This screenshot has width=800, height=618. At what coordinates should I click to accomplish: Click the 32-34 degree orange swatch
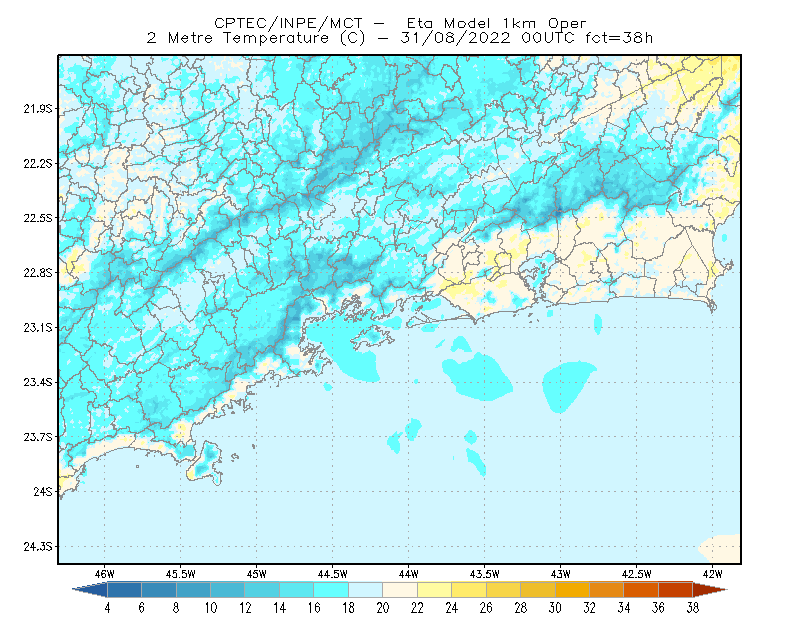607,590
